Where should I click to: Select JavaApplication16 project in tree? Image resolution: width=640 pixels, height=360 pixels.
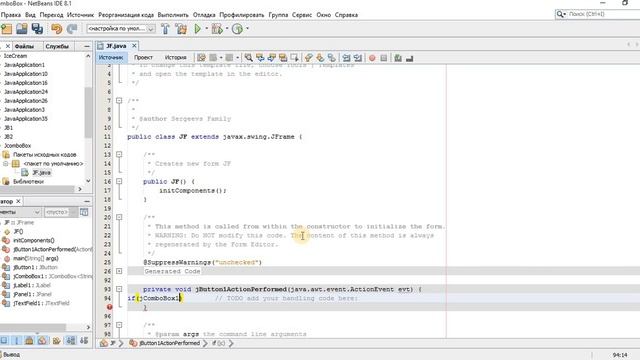point(26,83)
